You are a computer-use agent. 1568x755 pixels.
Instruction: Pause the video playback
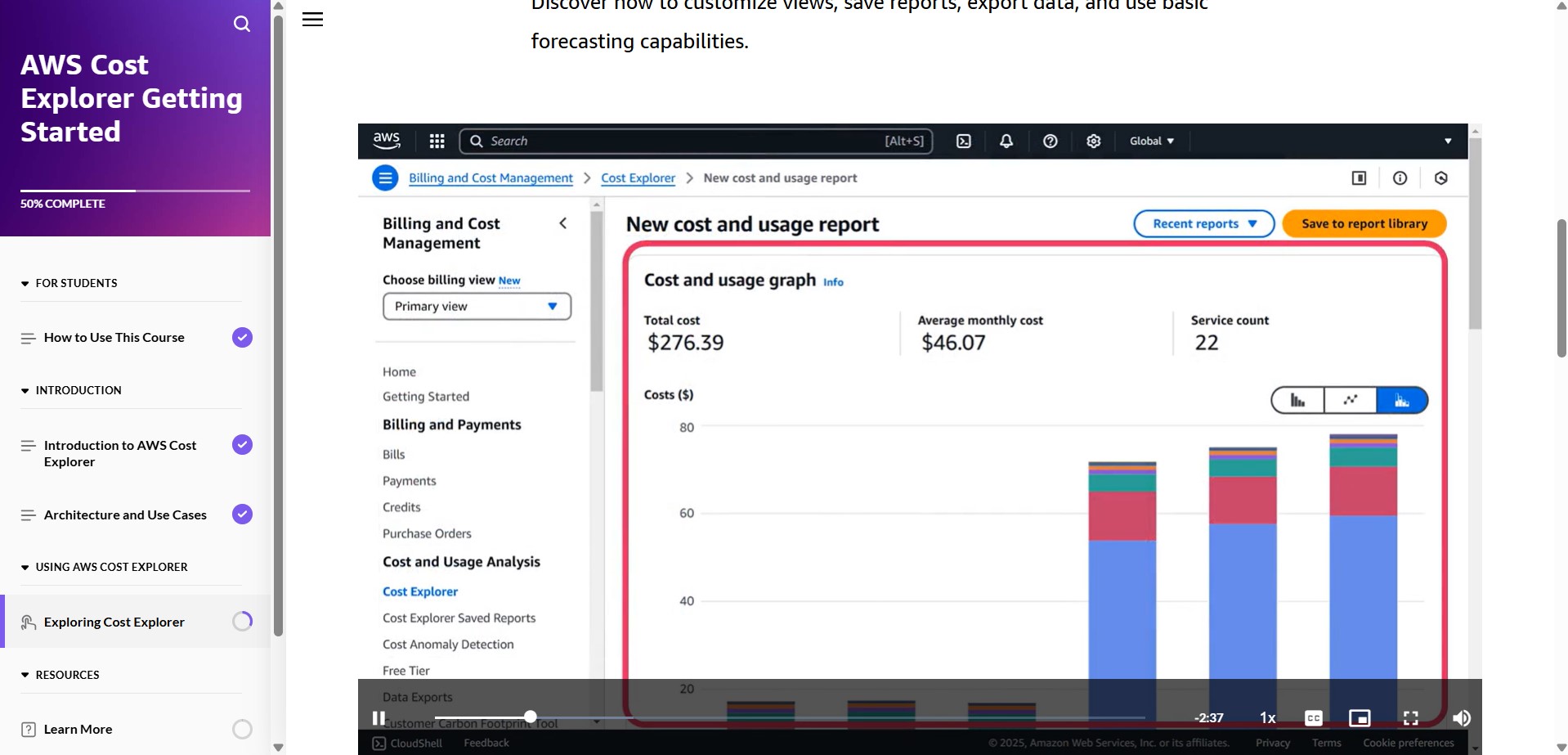pyautogui.click(x=379, y=718)
